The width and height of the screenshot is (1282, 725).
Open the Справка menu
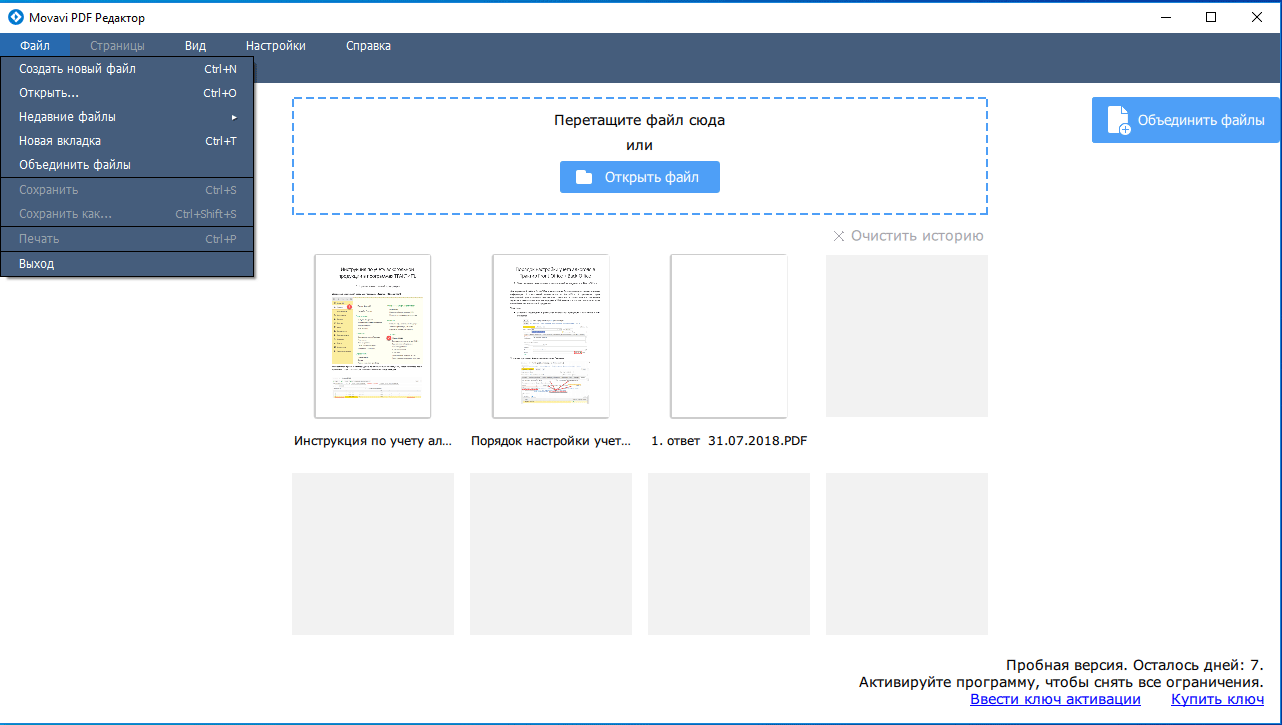click(x=369, y=45)
